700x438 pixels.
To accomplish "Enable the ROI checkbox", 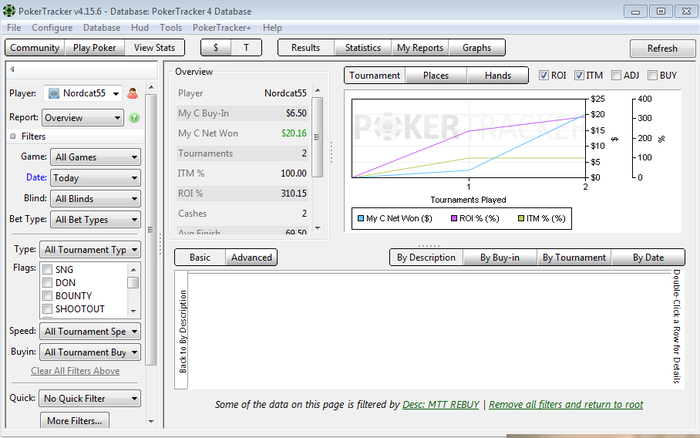I will coord(543,75).
